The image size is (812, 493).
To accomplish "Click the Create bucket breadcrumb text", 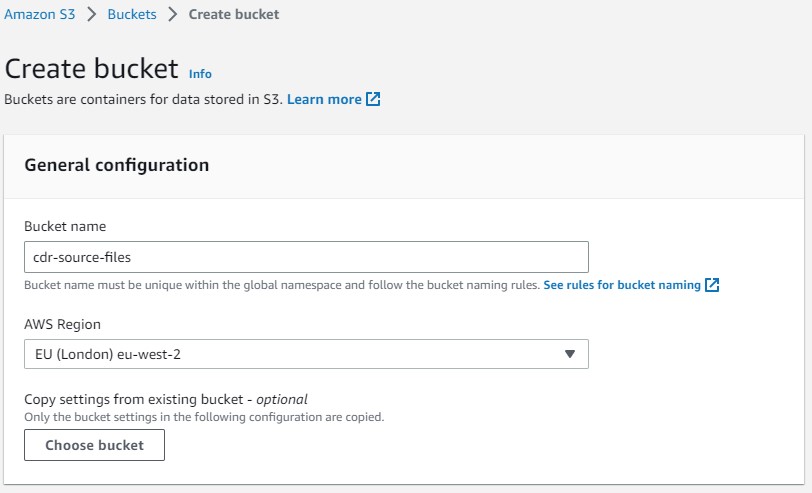I will point(234,14).
